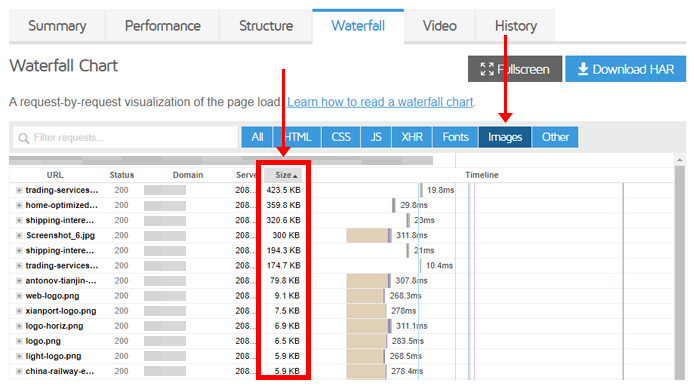
Task: Open the waterfall chart learning link
Action: tap(380, 102)
